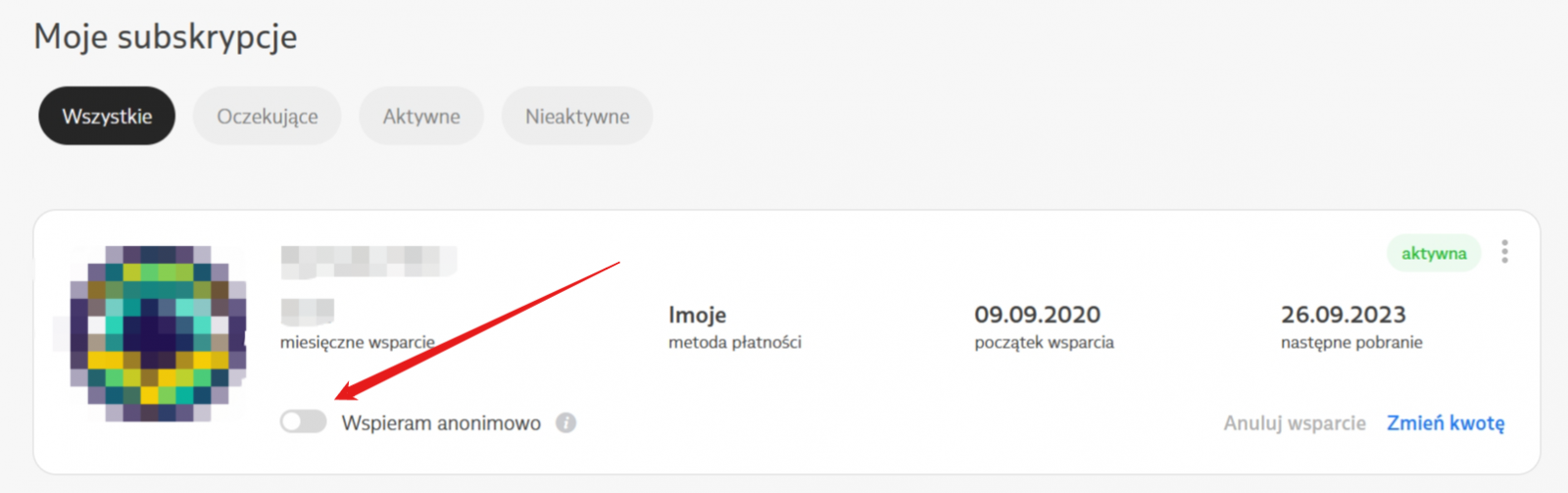Click the Zmień kwotę link
Image resolution: width=1568 pixels, height=493 pixels.
tap(1445, 422)
